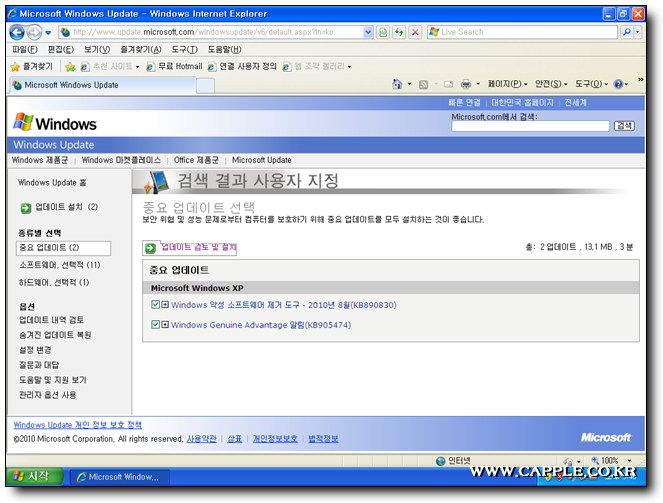The width and height of the screenshot is (663, 503).
Task: Open 설정 변경 option
Action: [35, 350]
